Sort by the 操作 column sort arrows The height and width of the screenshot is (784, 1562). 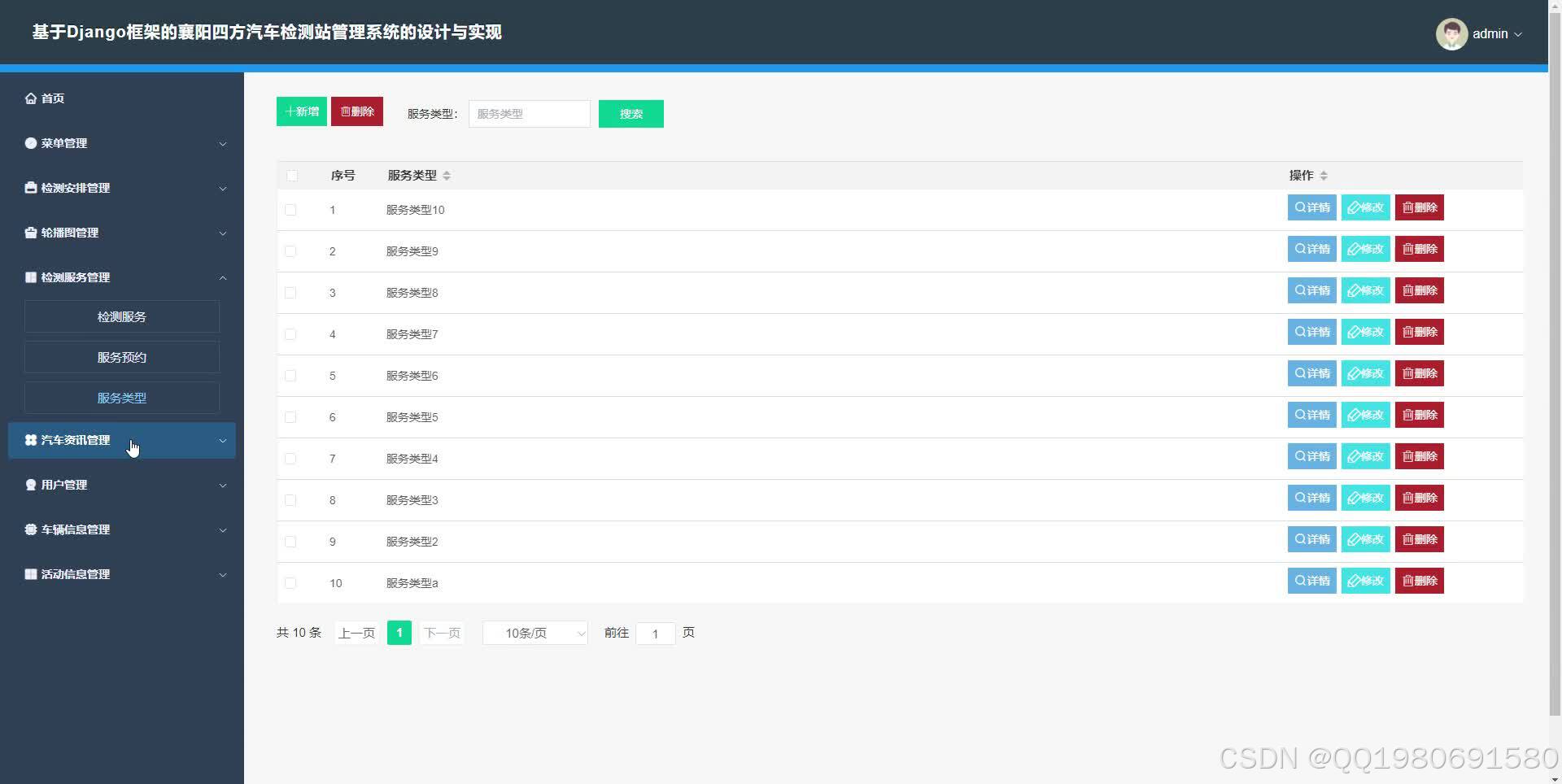click(x=1324, y=176)
